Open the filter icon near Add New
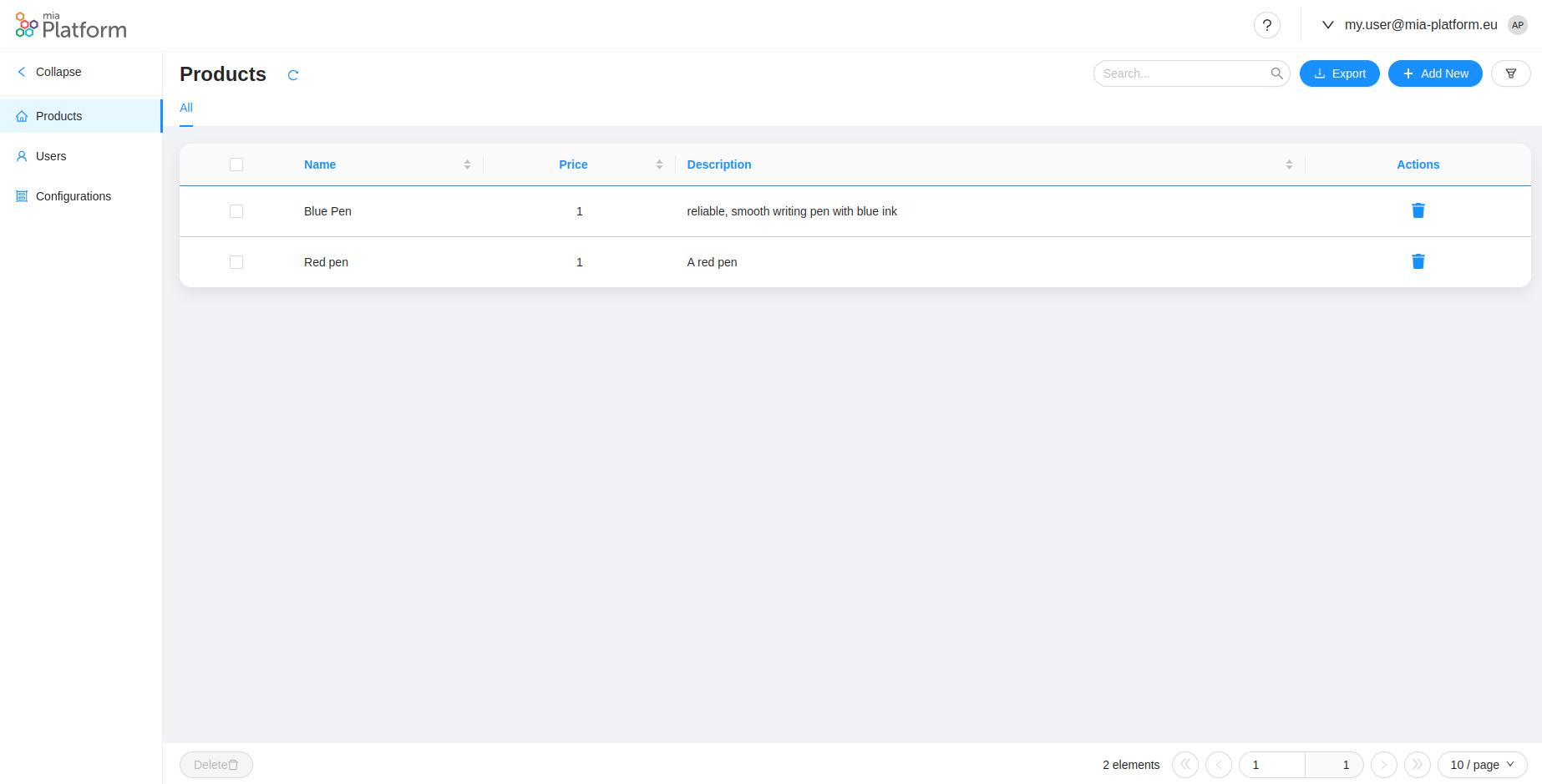This screenshot has height=784, width=1542. [1511, 73]
